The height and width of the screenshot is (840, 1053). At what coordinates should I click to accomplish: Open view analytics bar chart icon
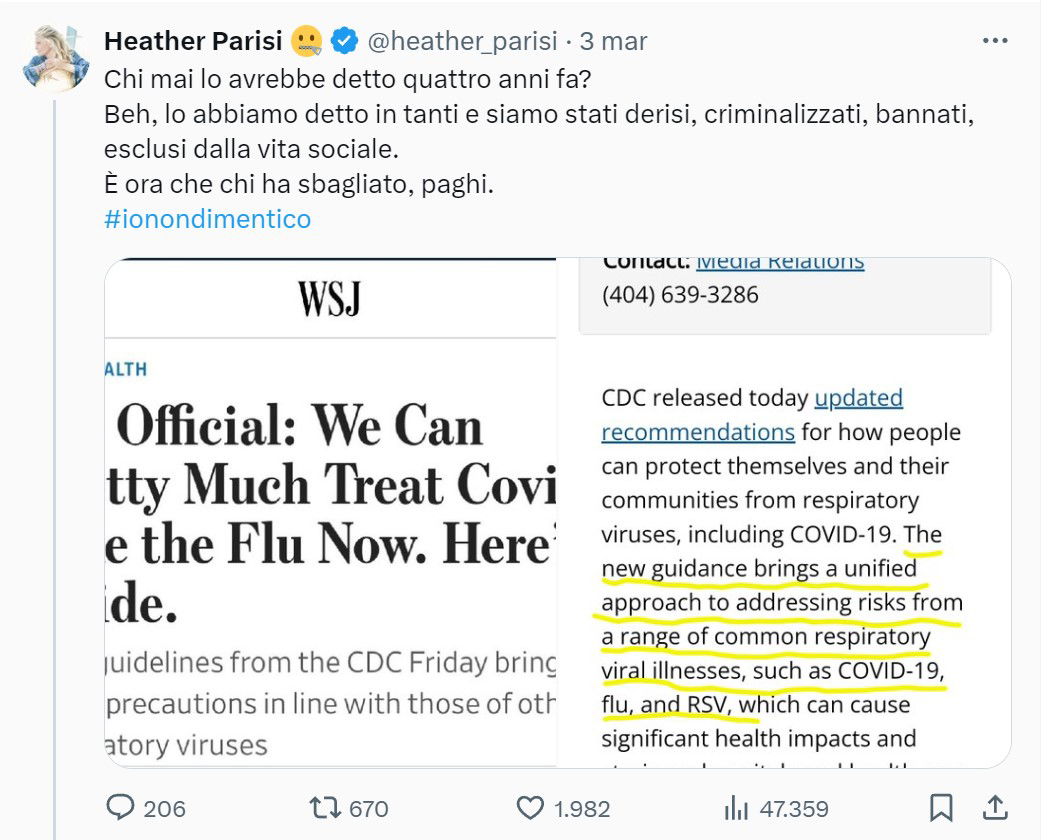[x=736, y=807]
